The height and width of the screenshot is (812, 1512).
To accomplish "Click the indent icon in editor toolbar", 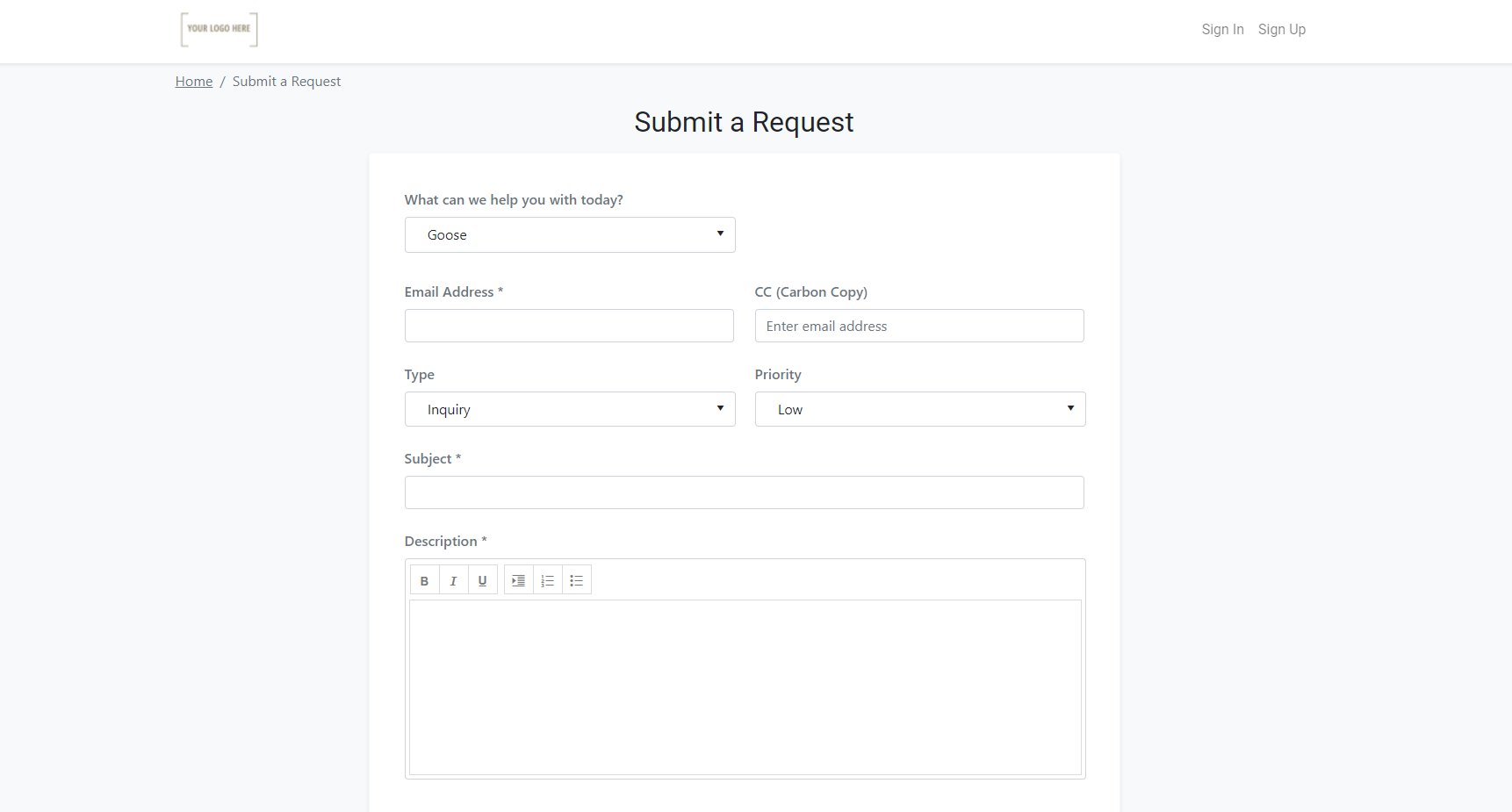I will [x=519, y=580].
